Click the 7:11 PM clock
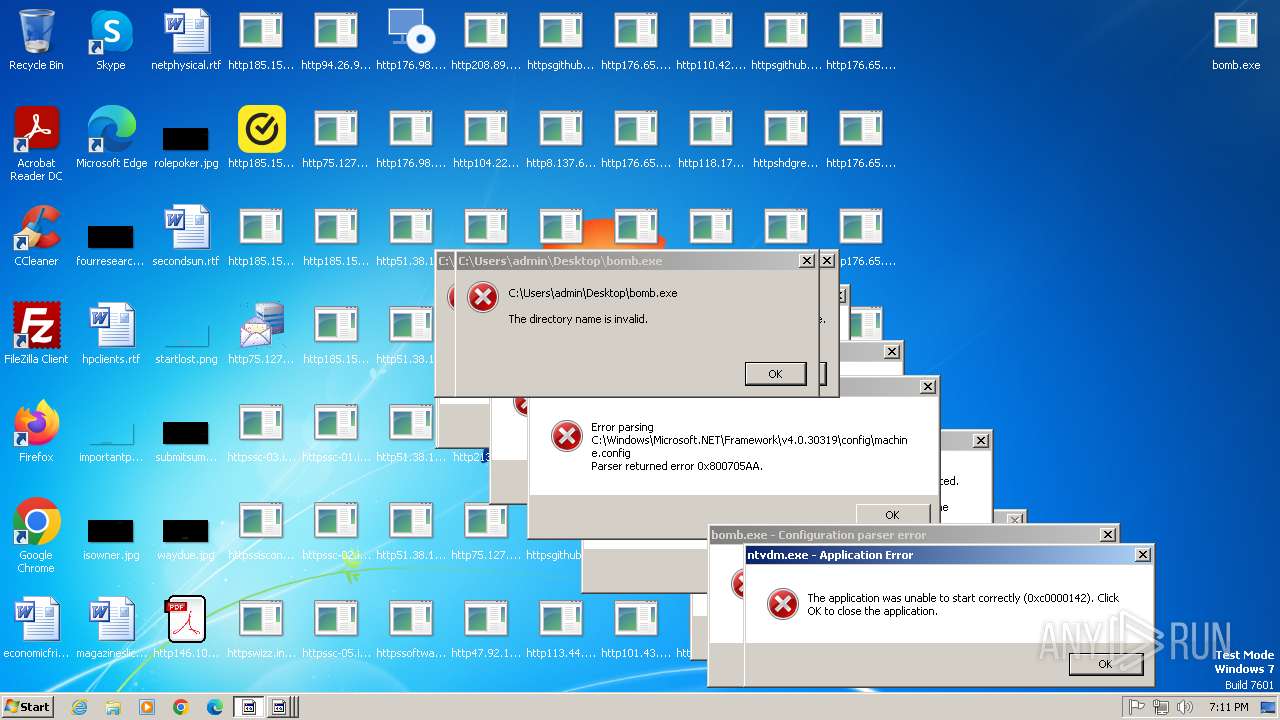Viewport: 1280px width, 720px height. [1229, 707]
